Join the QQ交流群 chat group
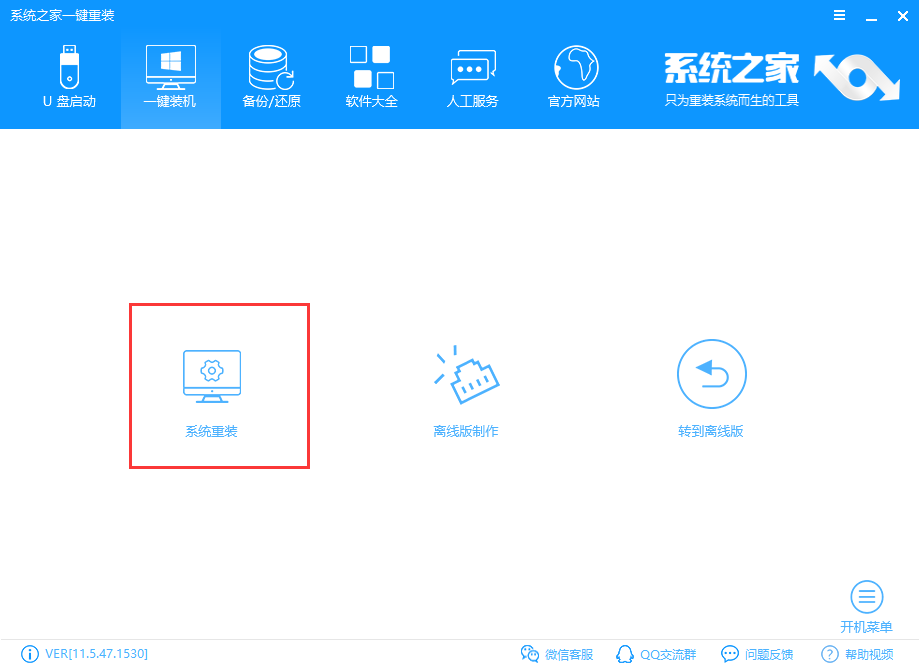This screenshot has height=669, width=919. [655, 654]
